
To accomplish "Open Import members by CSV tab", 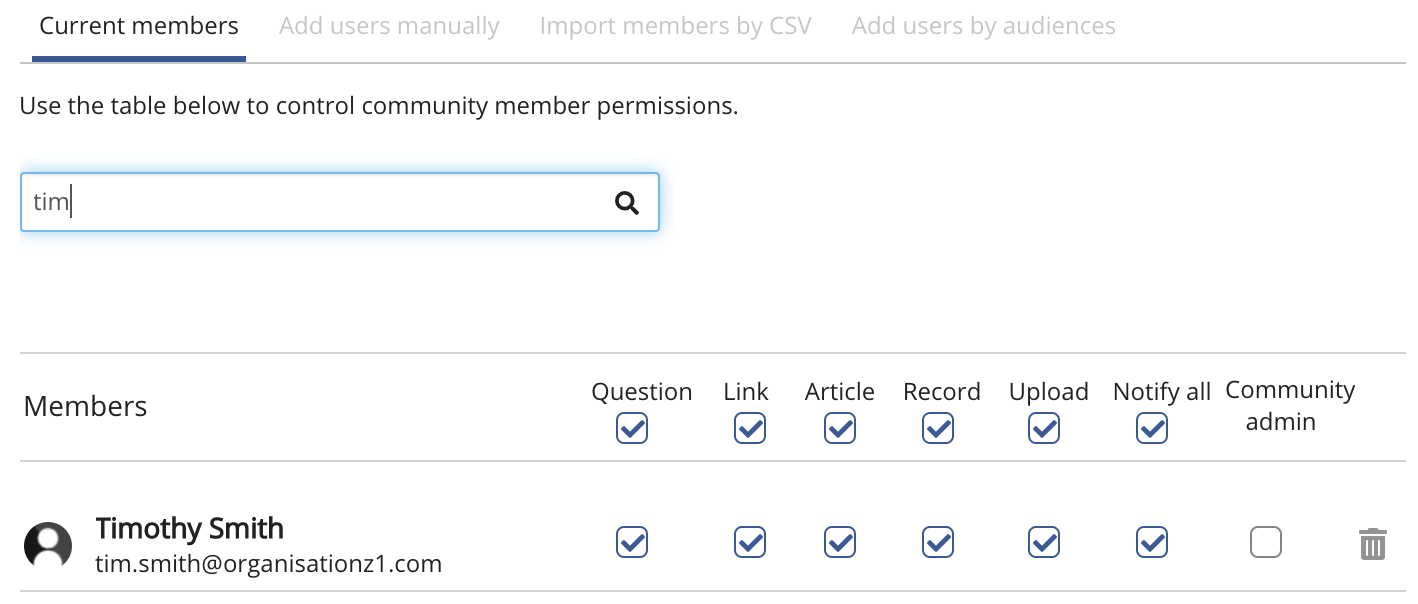I will tap(675, 26).
